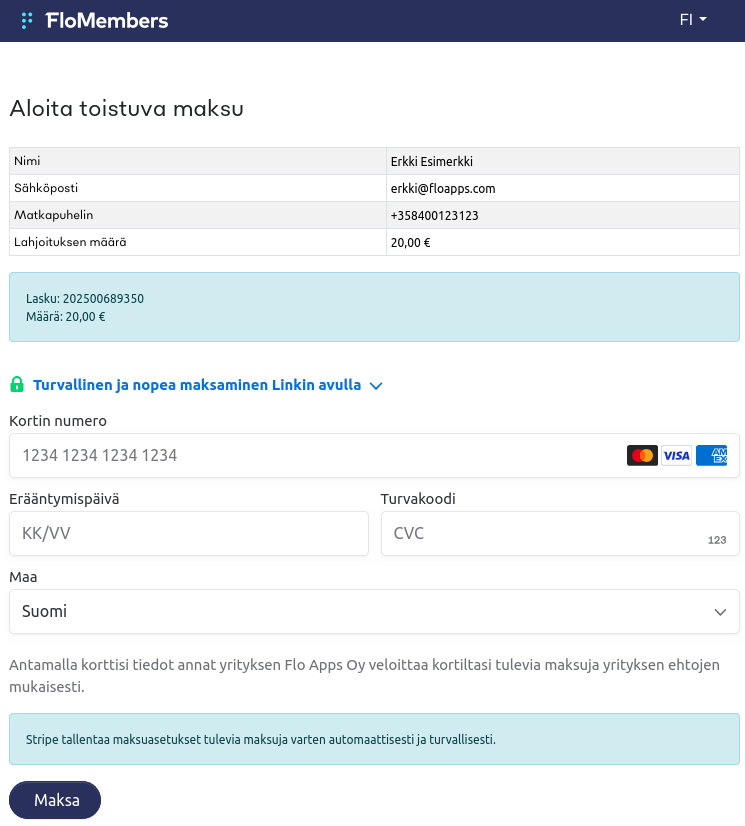Click the American Express card icon
745x826 pixels.
(711, 456)
